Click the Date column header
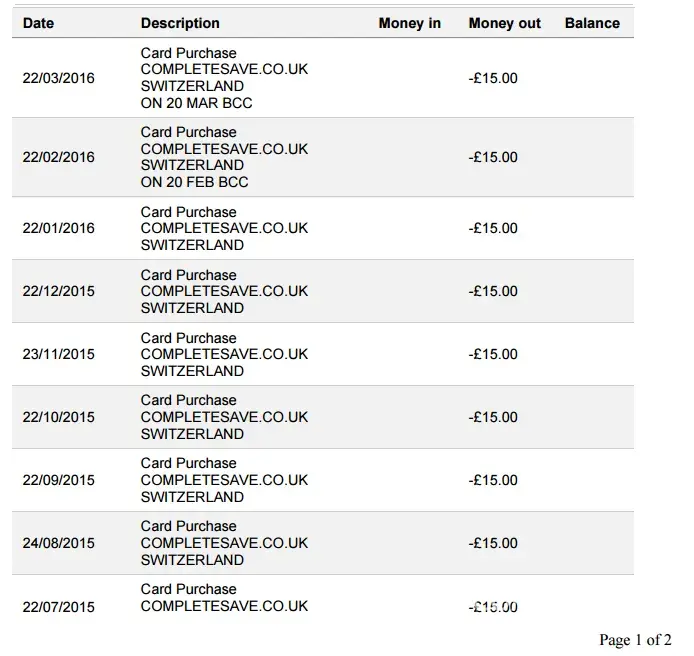This screenshot has width=694, height=656. (x=38, y=23)
